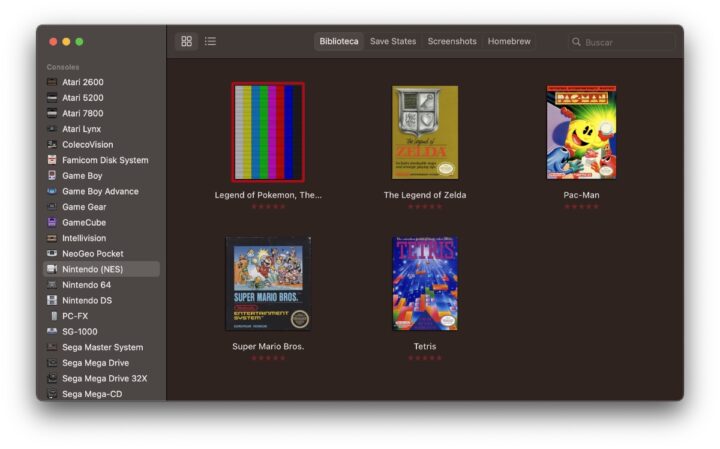The image size is (720, 449).
Task: Click the Sega Mega Drive icon
Action: (52, 363)
